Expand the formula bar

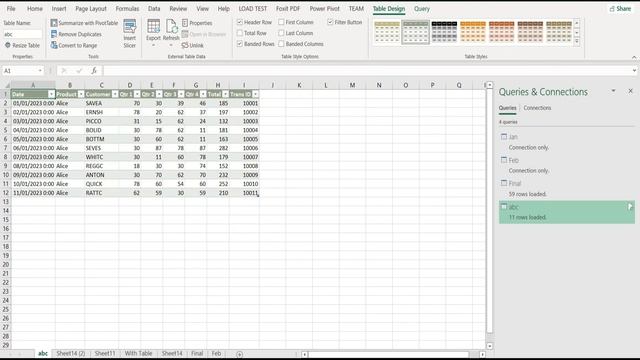tap(634, 71)
